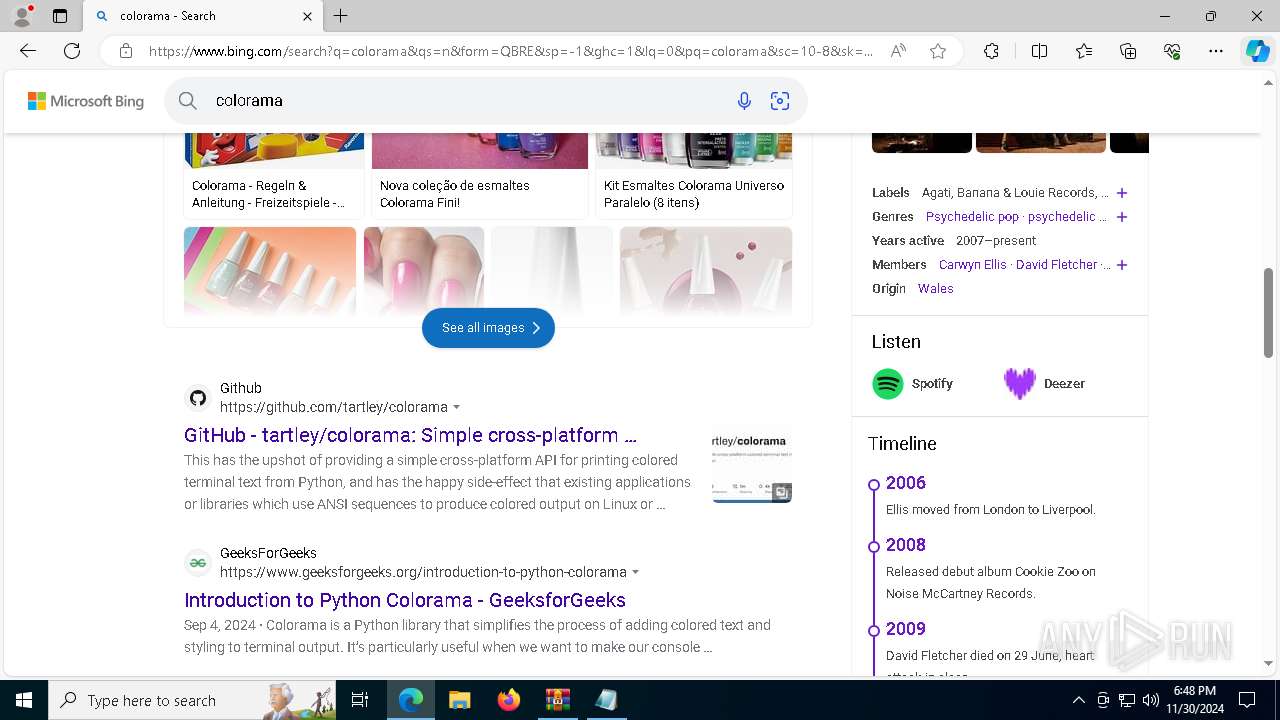This screenshot has width=1280, height=720.
Task: Open the Wales origin link
Action: click(x=936, y=288)
